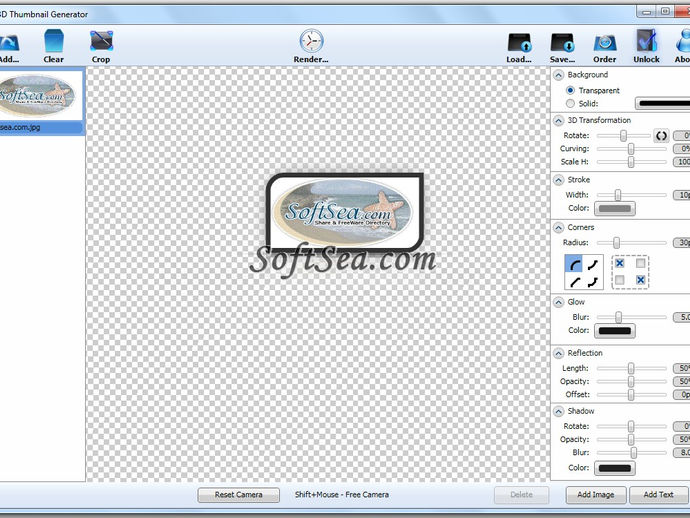
Task: Collapse the 3D Transformation section
Action: (558, 120)
